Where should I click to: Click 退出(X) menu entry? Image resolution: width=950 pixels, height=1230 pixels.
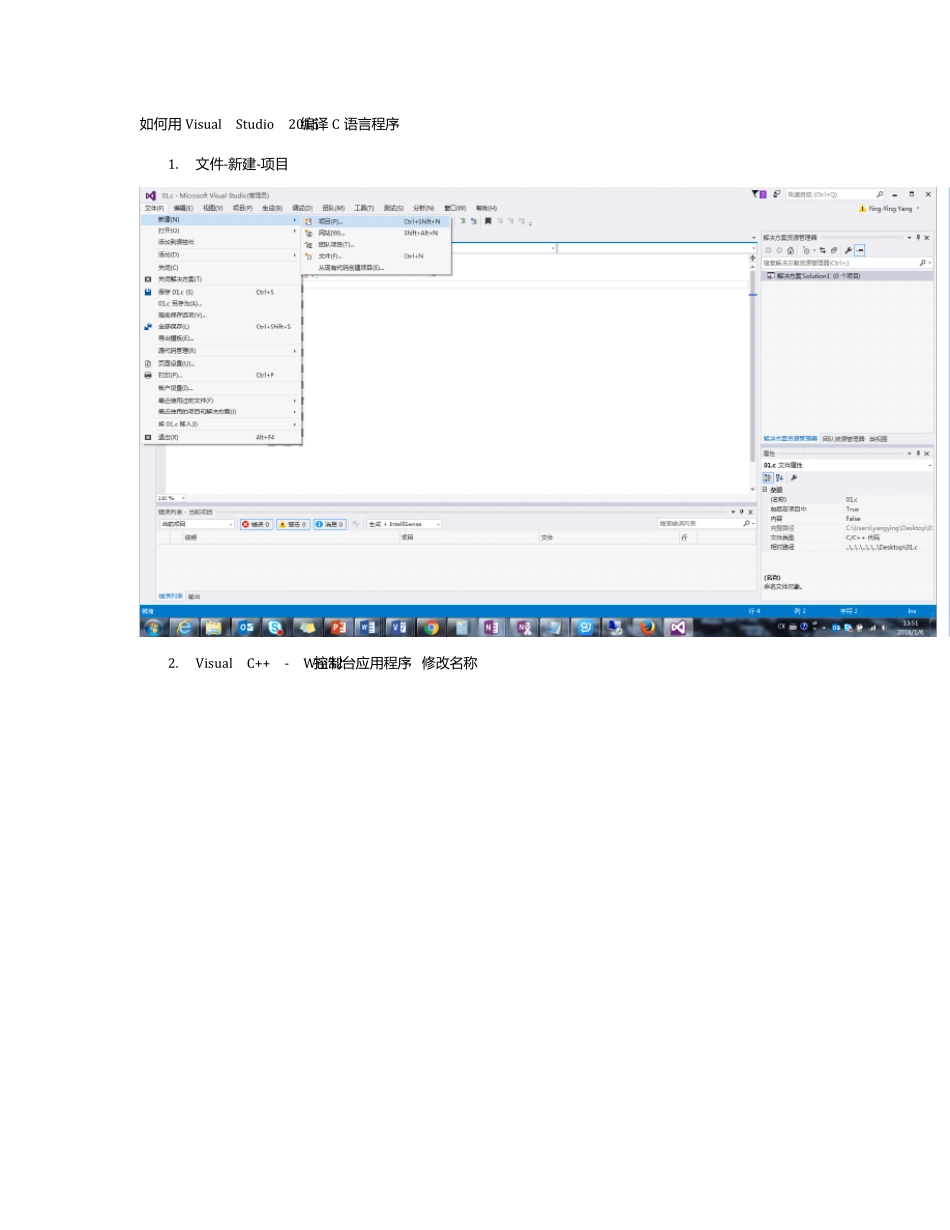click(221, 437)
